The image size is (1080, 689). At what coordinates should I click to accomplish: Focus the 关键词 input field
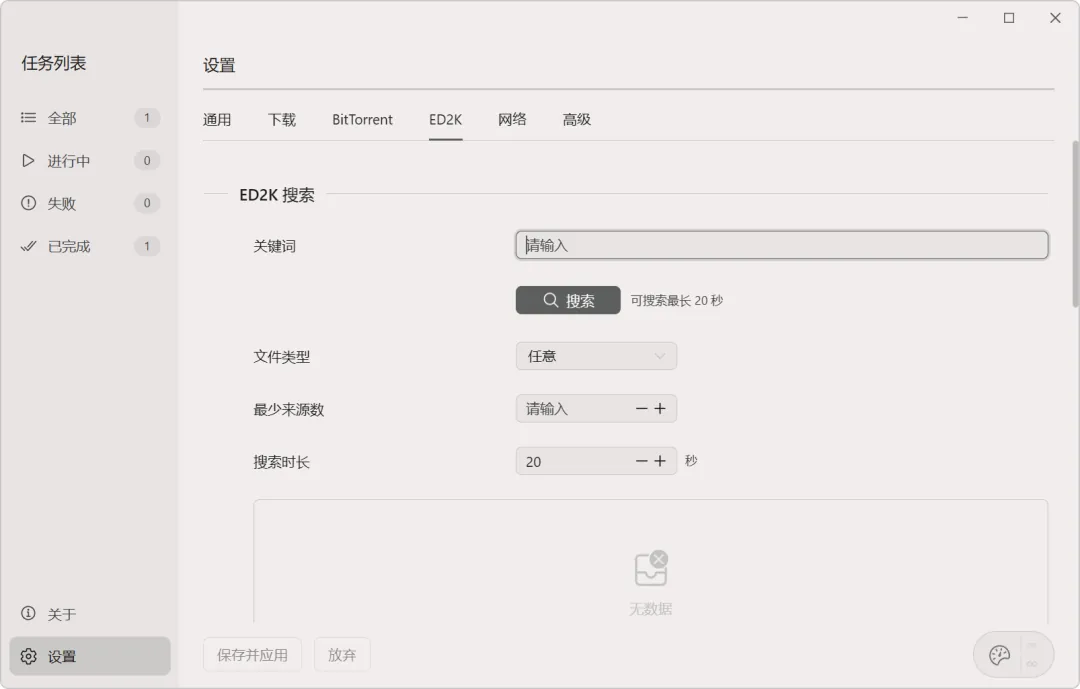(x=782, y=245)
